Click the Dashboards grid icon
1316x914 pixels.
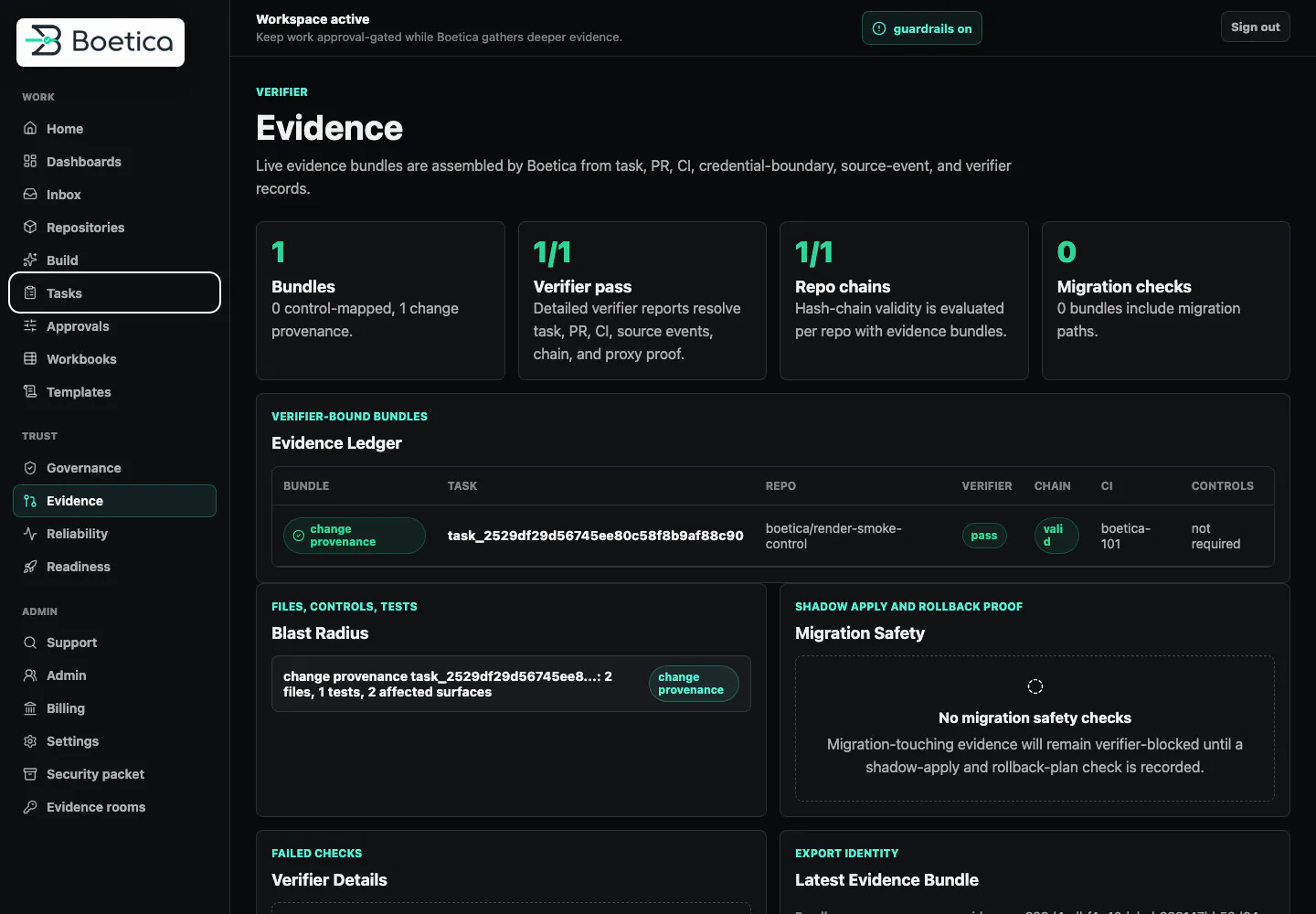point(30,162)
